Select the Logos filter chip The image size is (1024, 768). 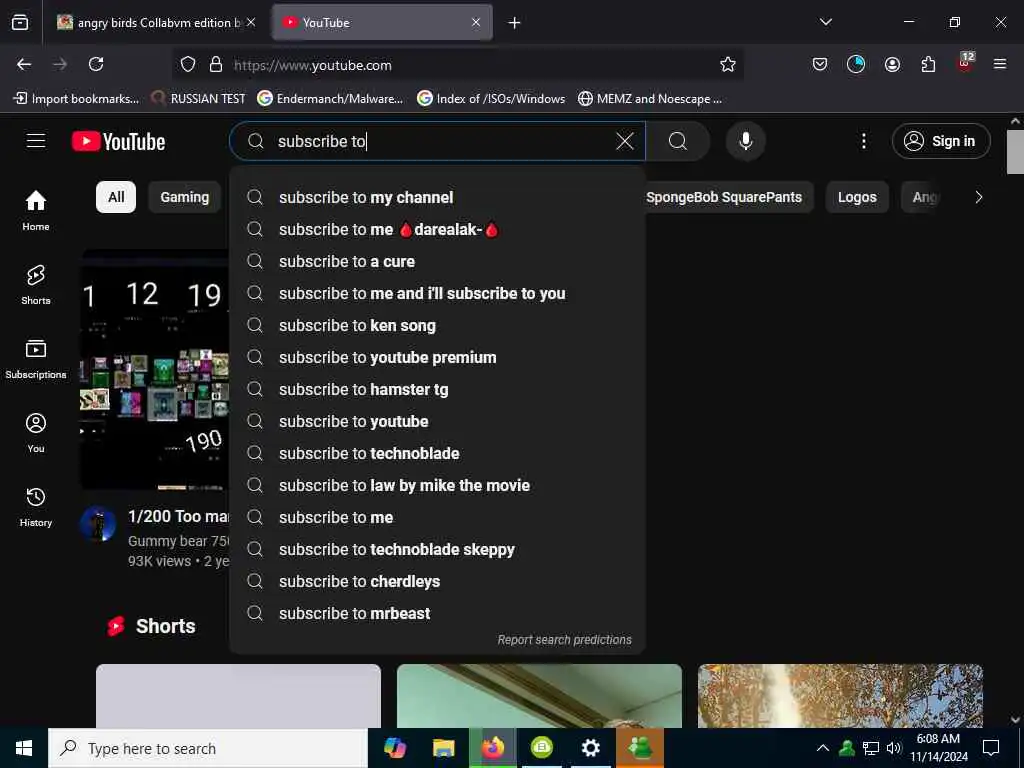(857, 197)
